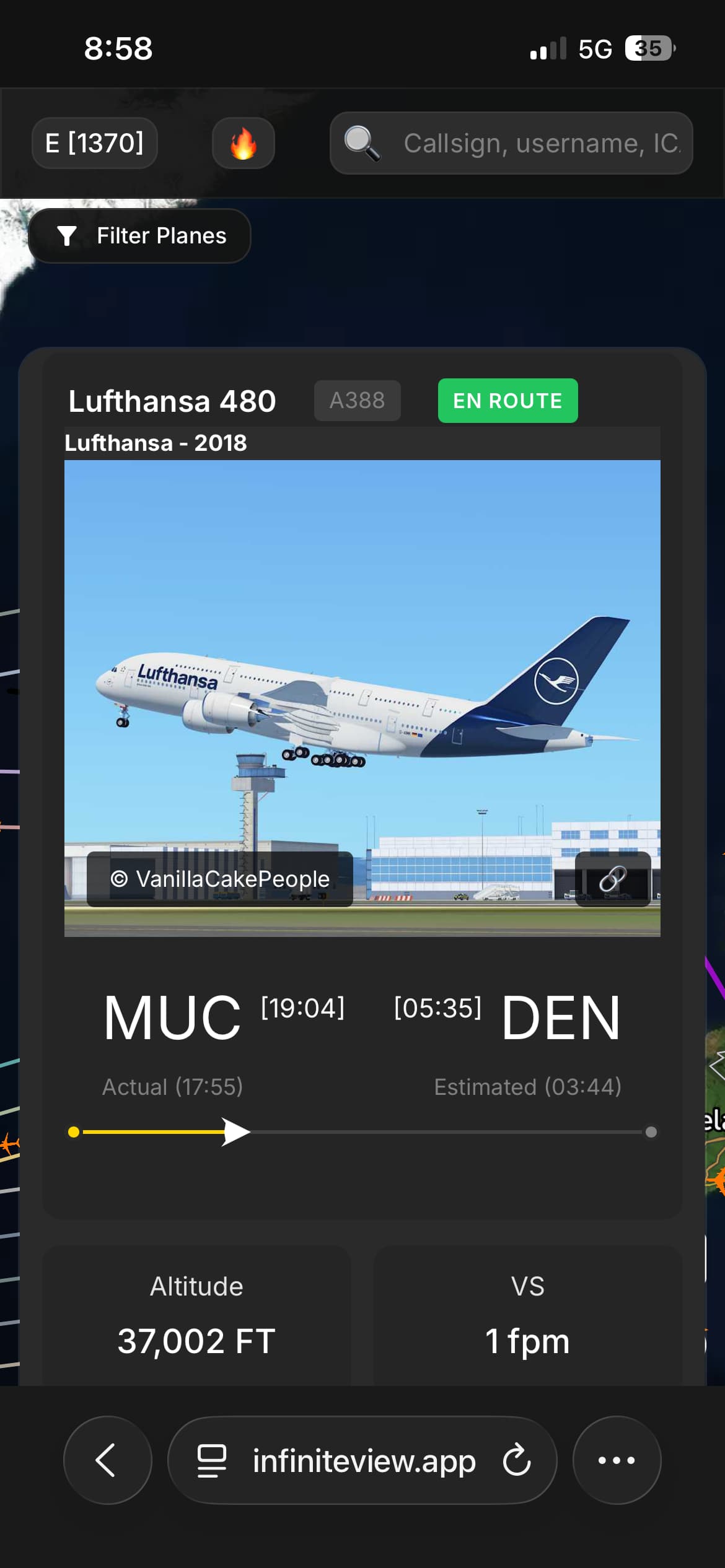This screenshot has height=1568, width=725.
Task: Click the link icon on aircraft photo
Action: [x=613, y=879]
